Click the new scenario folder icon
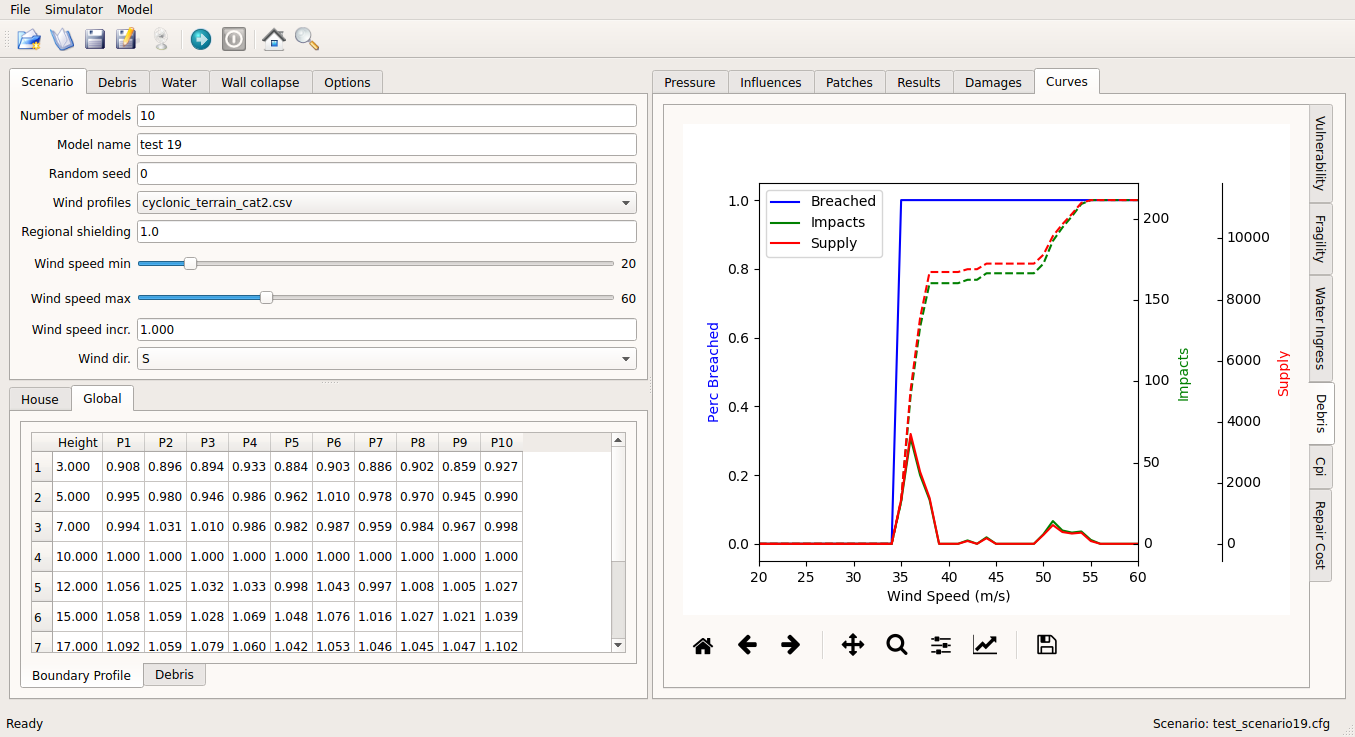 tap(29, 39)
